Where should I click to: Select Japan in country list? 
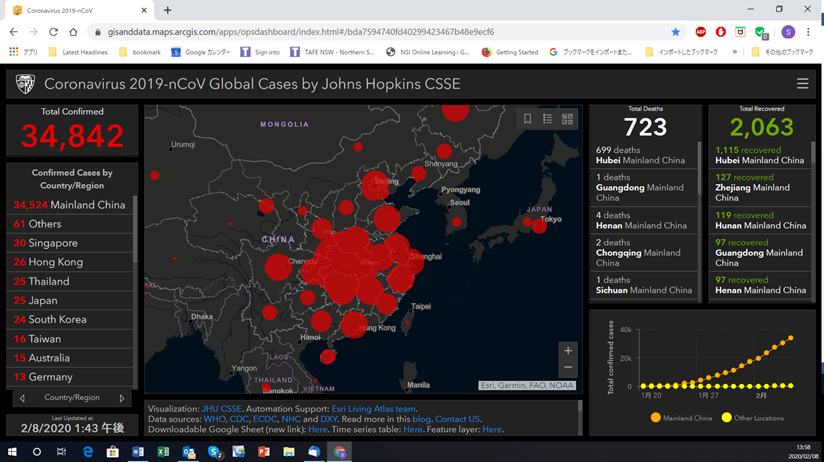coord(69,300)
